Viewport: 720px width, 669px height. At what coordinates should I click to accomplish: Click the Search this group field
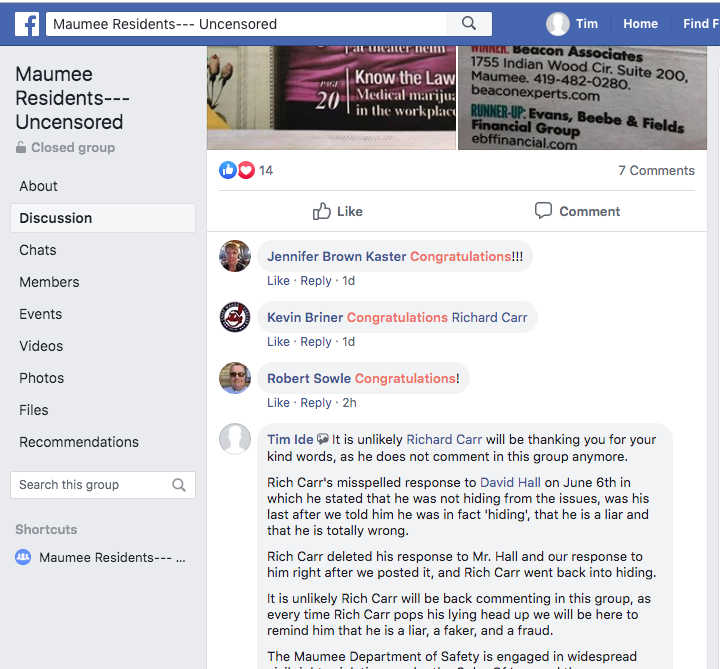click(103, 485)
